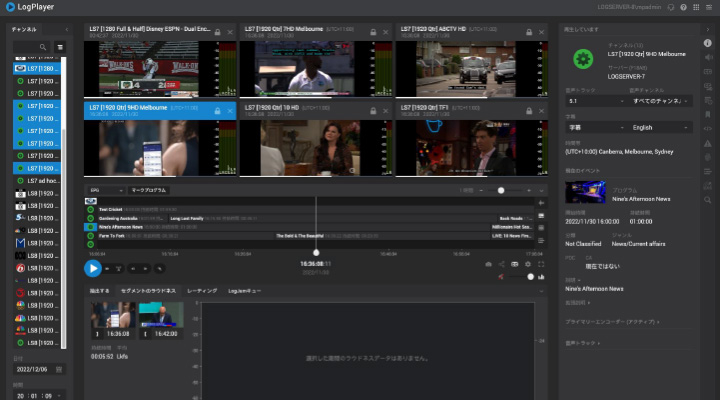The height and width of the screenshot is (400, 720).
Task: Click the channel list filter icon
Action: tap(59, 46)
